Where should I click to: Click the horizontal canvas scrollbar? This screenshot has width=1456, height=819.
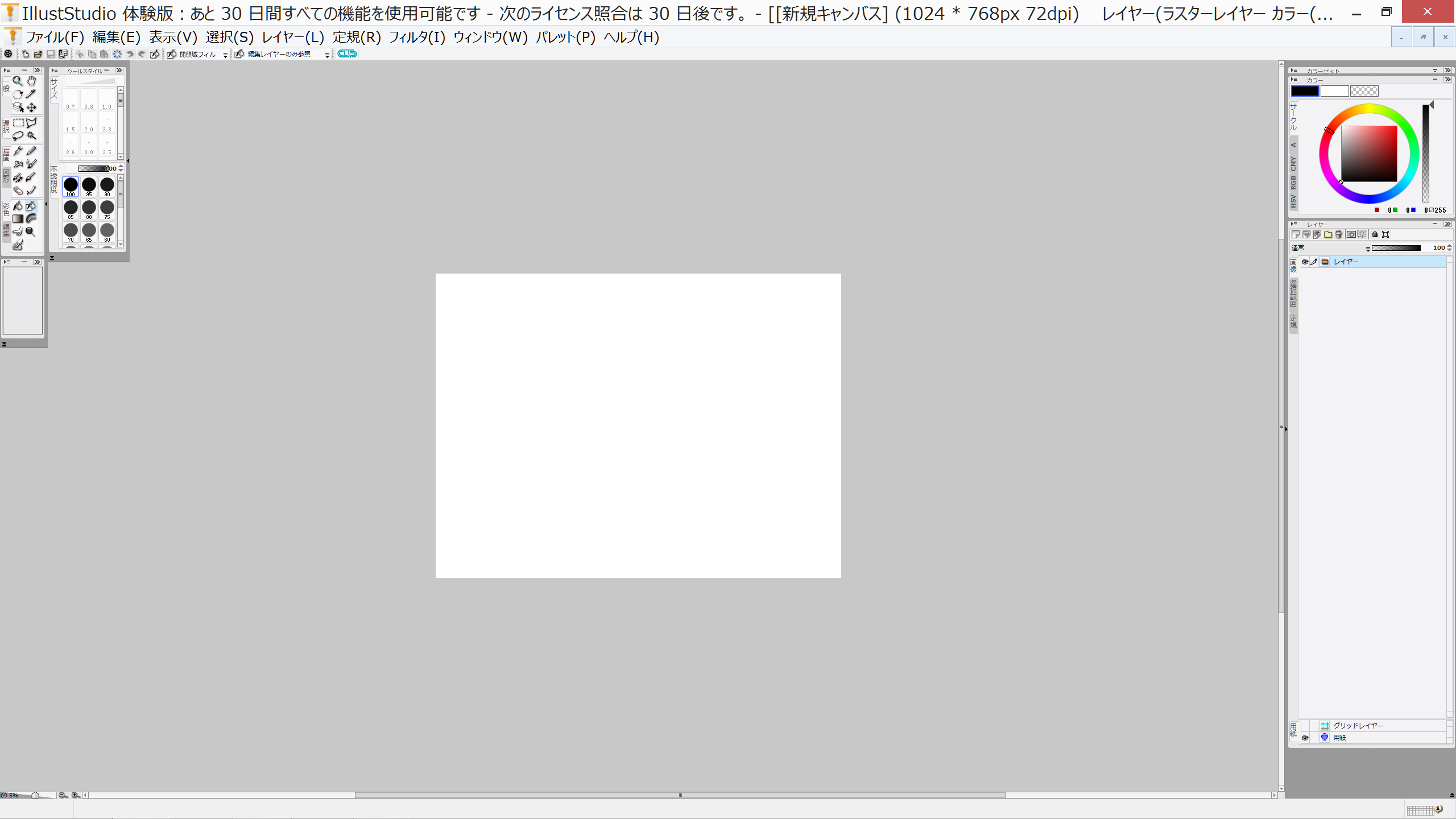(680, 795)
